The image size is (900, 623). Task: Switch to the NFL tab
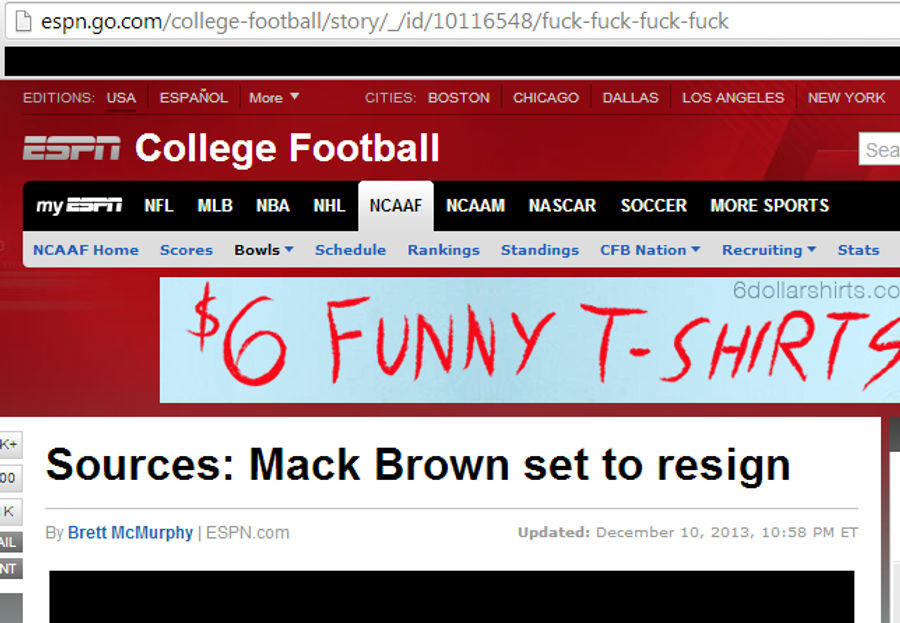pos(159,206)
